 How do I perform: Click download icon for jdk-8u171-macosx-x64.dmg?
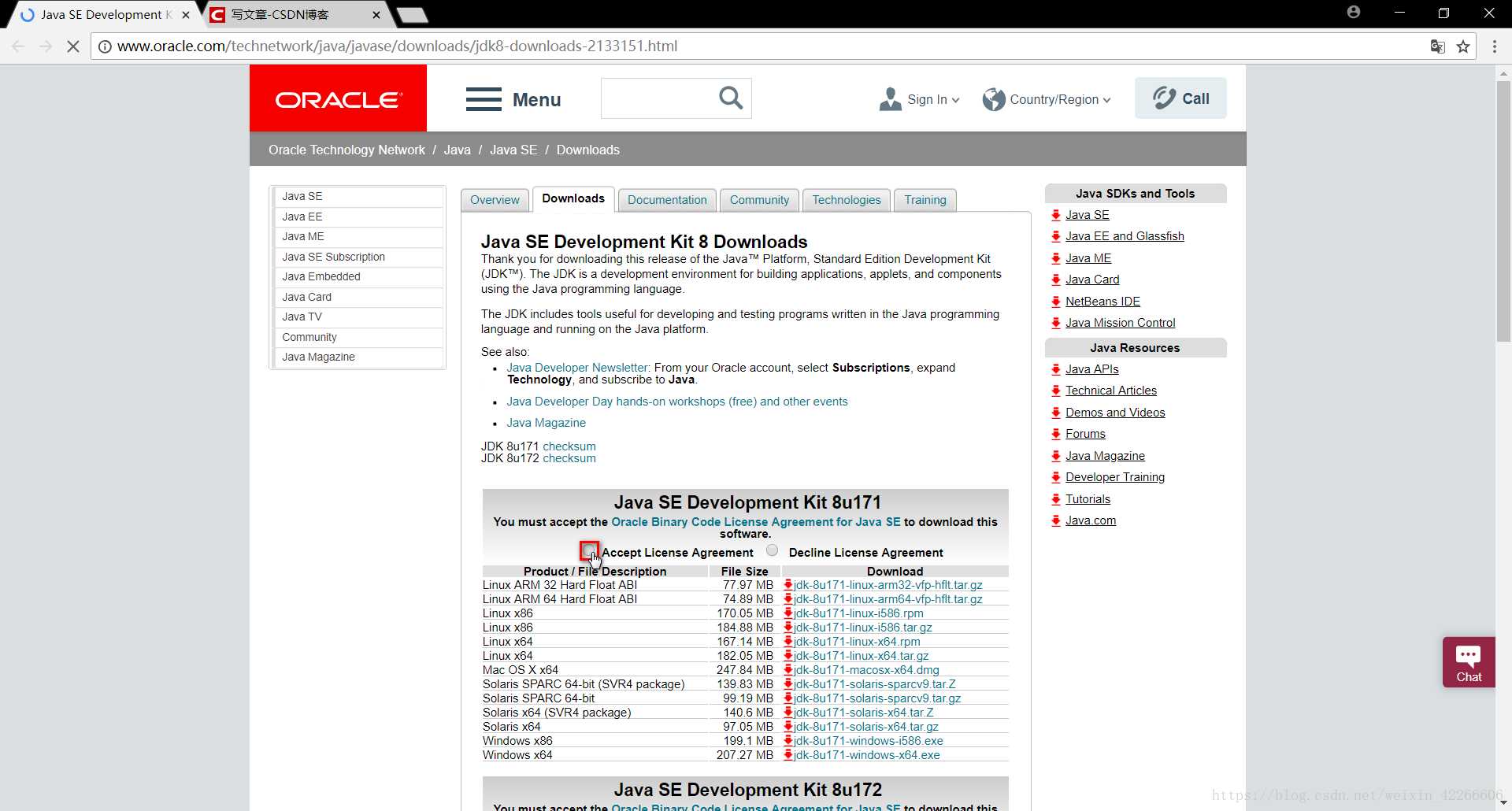point(787,670)
